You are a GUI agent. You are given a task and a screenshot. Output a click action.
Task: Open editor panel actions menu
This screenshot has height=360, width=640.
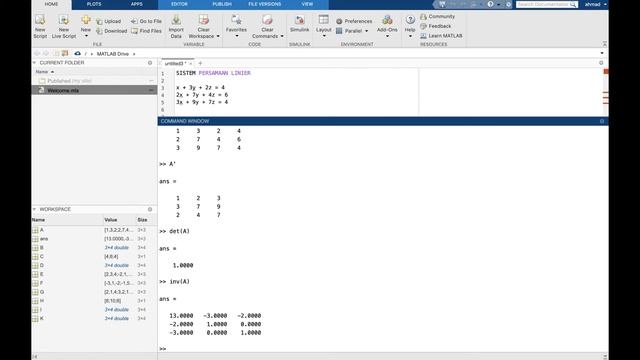tap(601, 63)
